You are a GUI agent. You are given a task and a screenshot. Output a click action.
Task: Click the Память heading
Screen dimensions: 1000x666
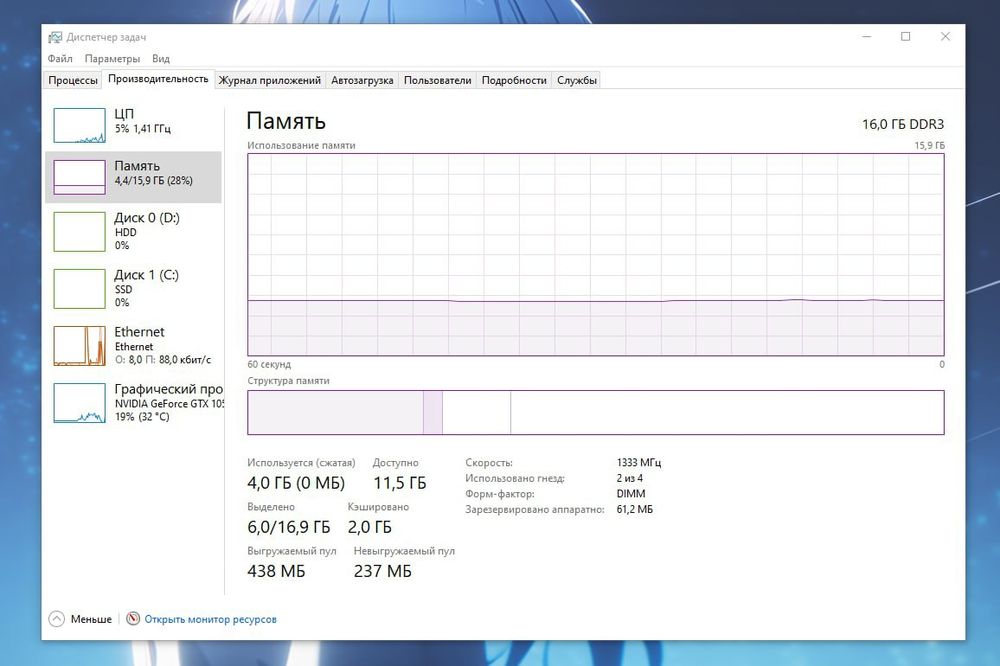pyautogui.click(x=286, y=121)
